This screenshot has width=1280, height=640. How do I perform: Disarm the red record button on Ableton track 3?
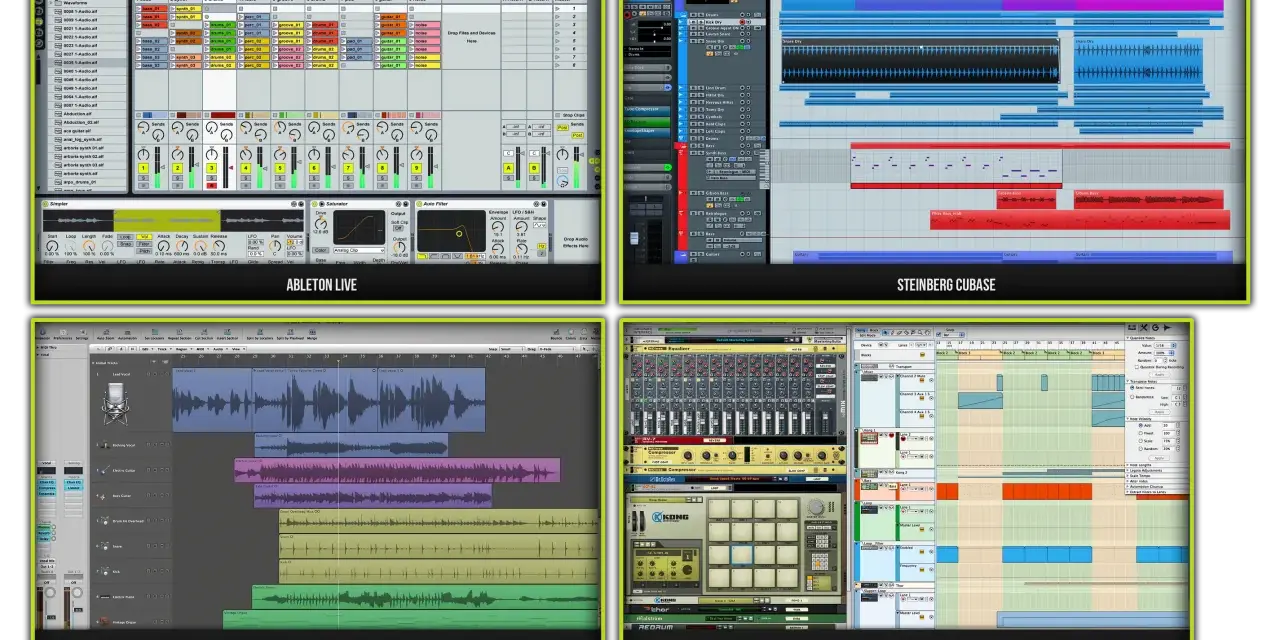click(x=212, y=185)
